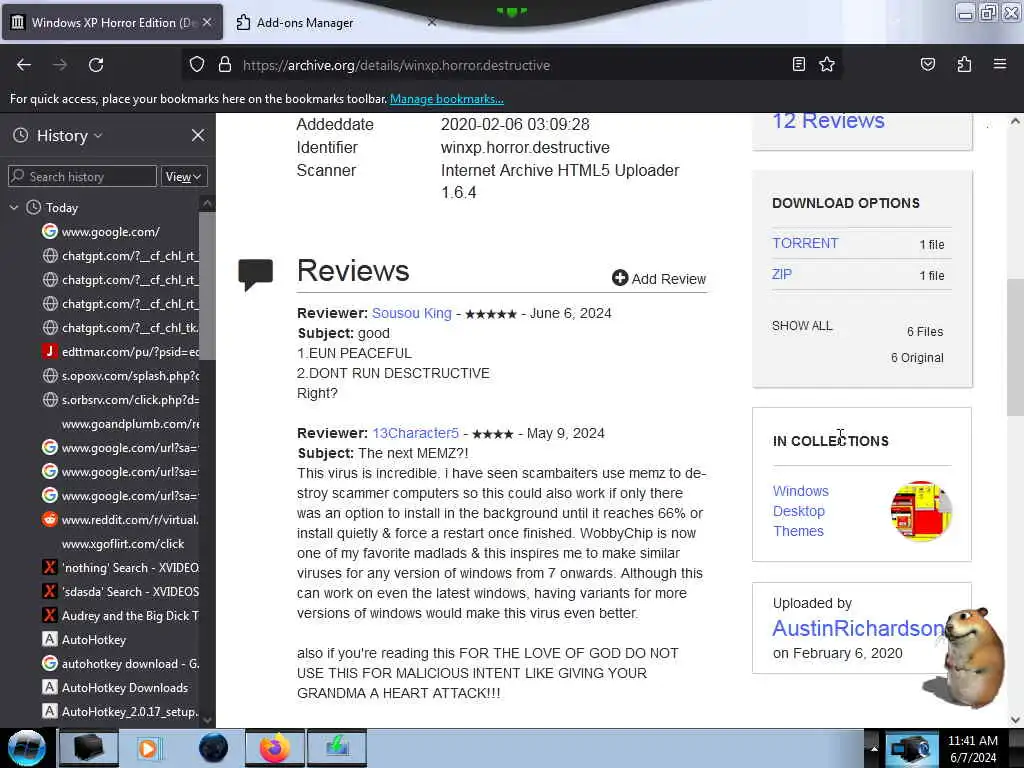Open the View dropdown in history sidebar
This screenshot has height=768, width=1024.
(184, 177)
